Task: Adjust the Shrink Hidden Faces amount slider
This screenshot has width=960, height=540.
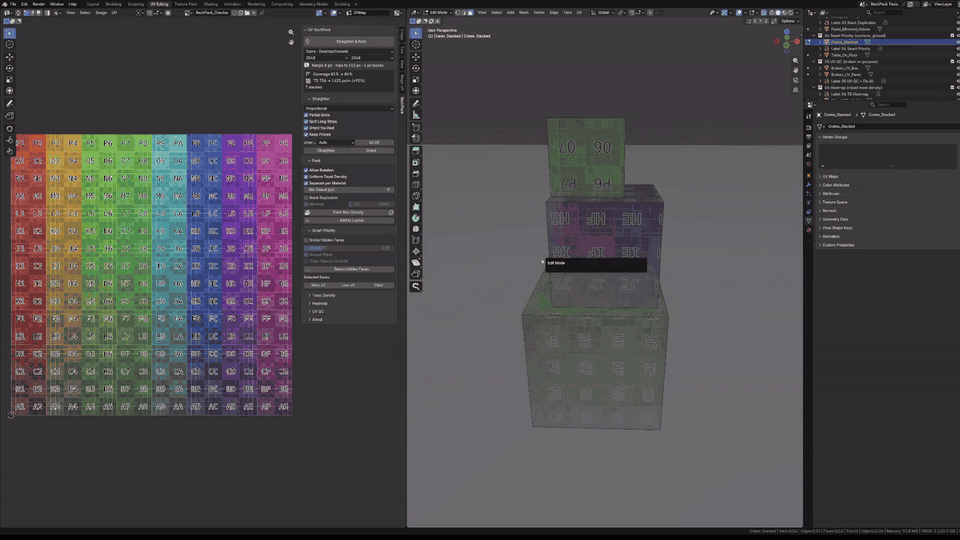Action: 349,248
